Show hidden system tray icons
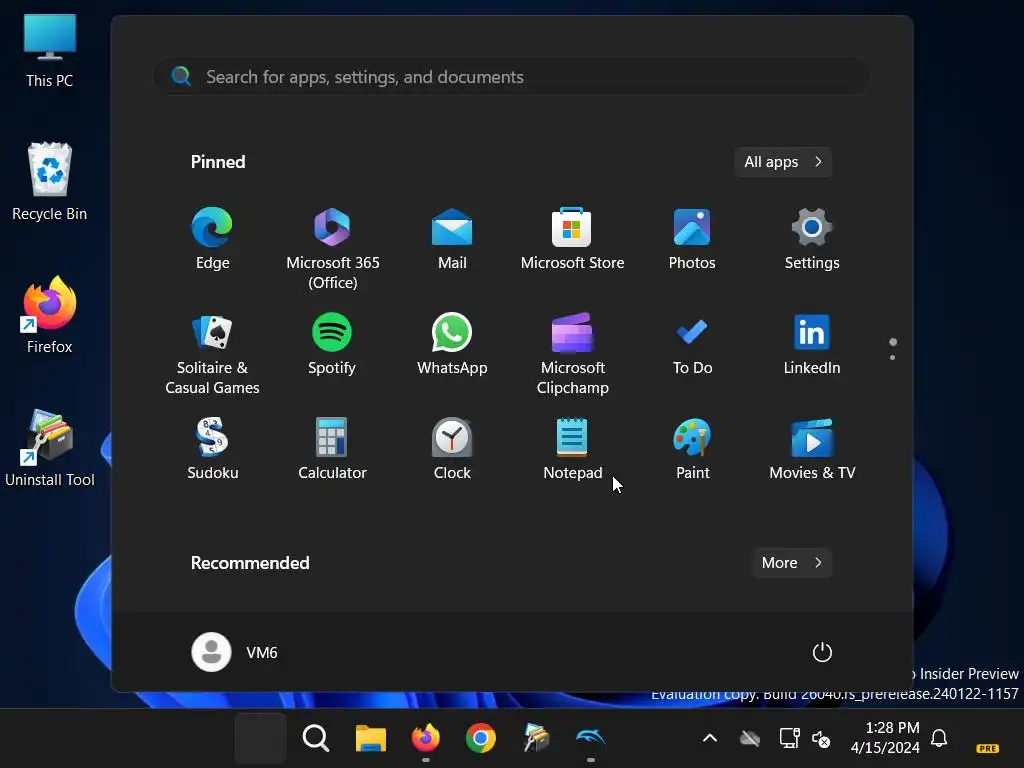Image resolution: width=1024 pixels, height=768 pixels. click(x=710, y=738)
